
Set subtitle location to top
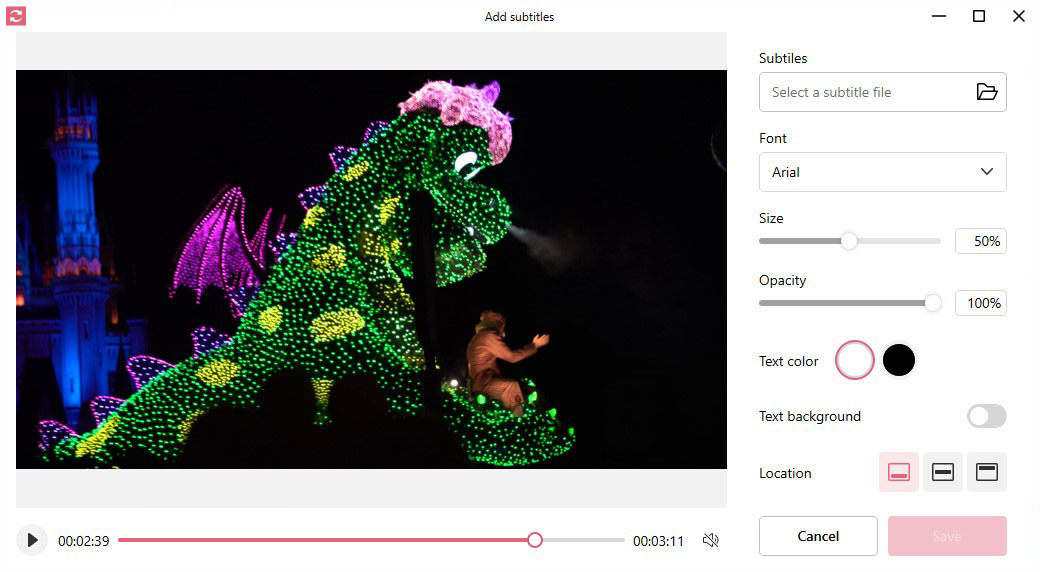[x=986, y=472]
